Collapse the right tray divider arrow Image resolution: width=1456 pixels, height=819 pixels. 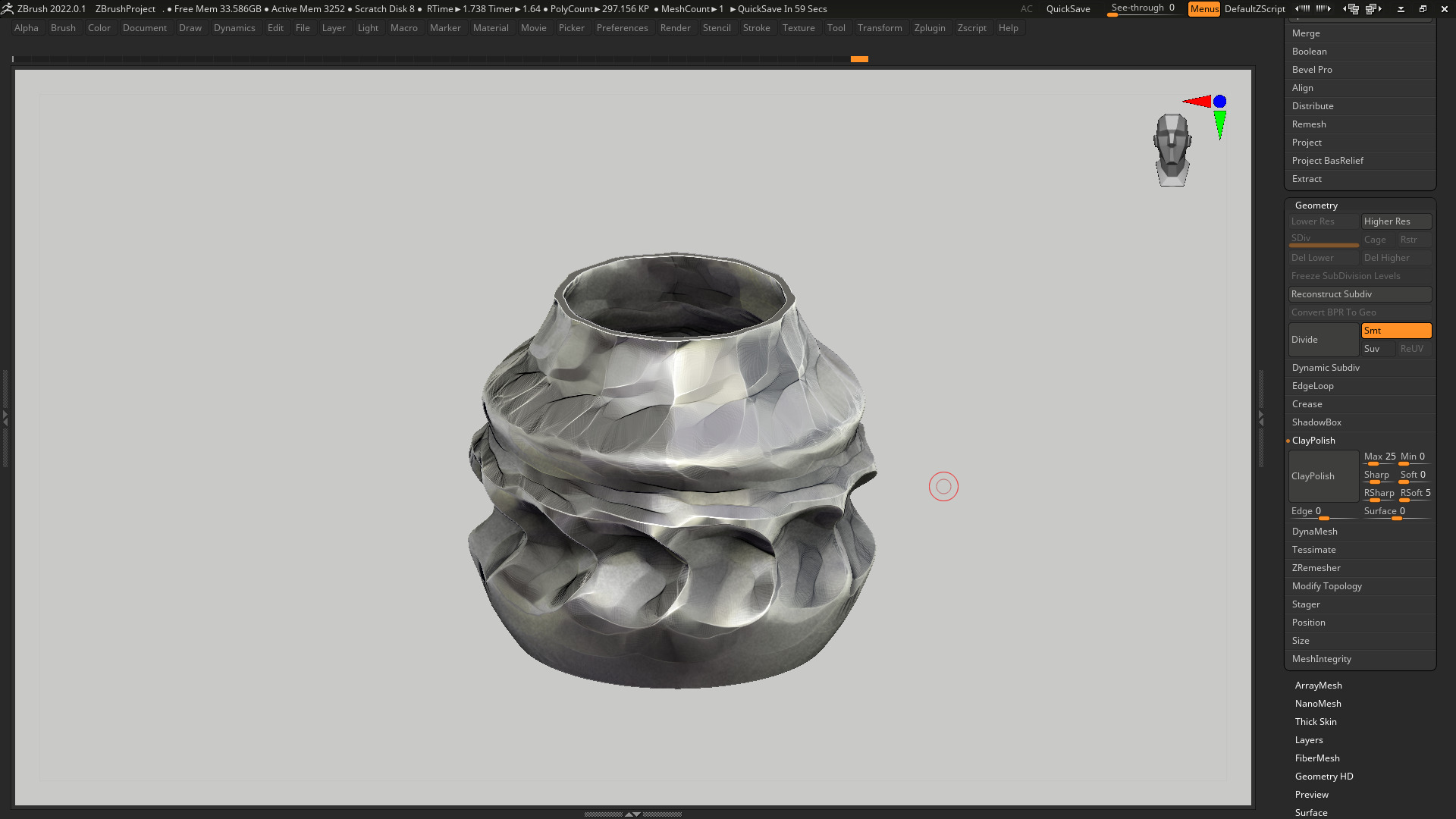point(1261,417)
